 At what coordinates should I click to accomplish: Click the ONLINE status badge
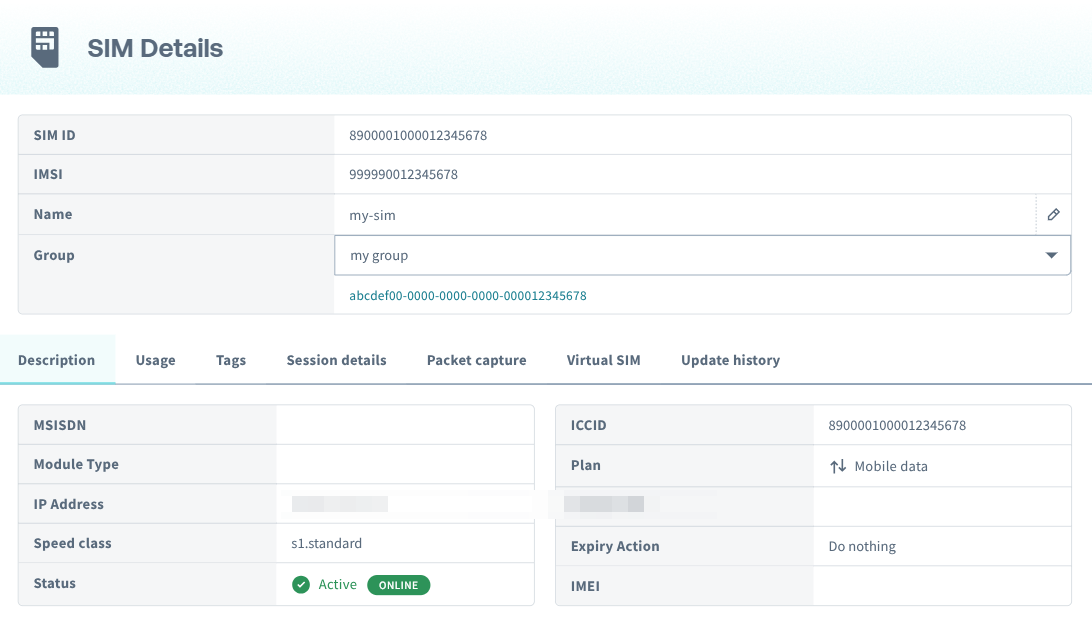coord(398,585)
